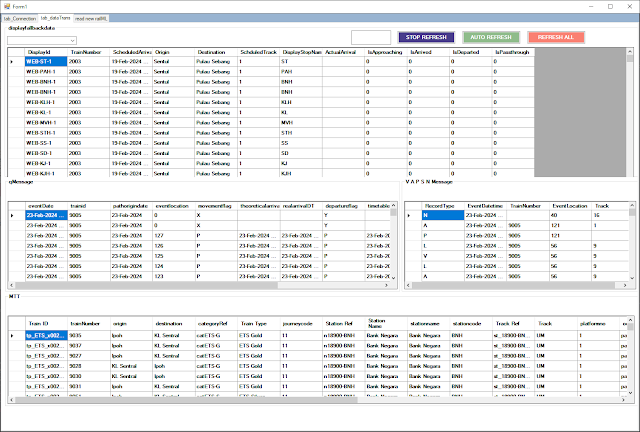Viewport: 640px width, 432px height.
Task: Click the platformno column header
Action: coord(598,323)
